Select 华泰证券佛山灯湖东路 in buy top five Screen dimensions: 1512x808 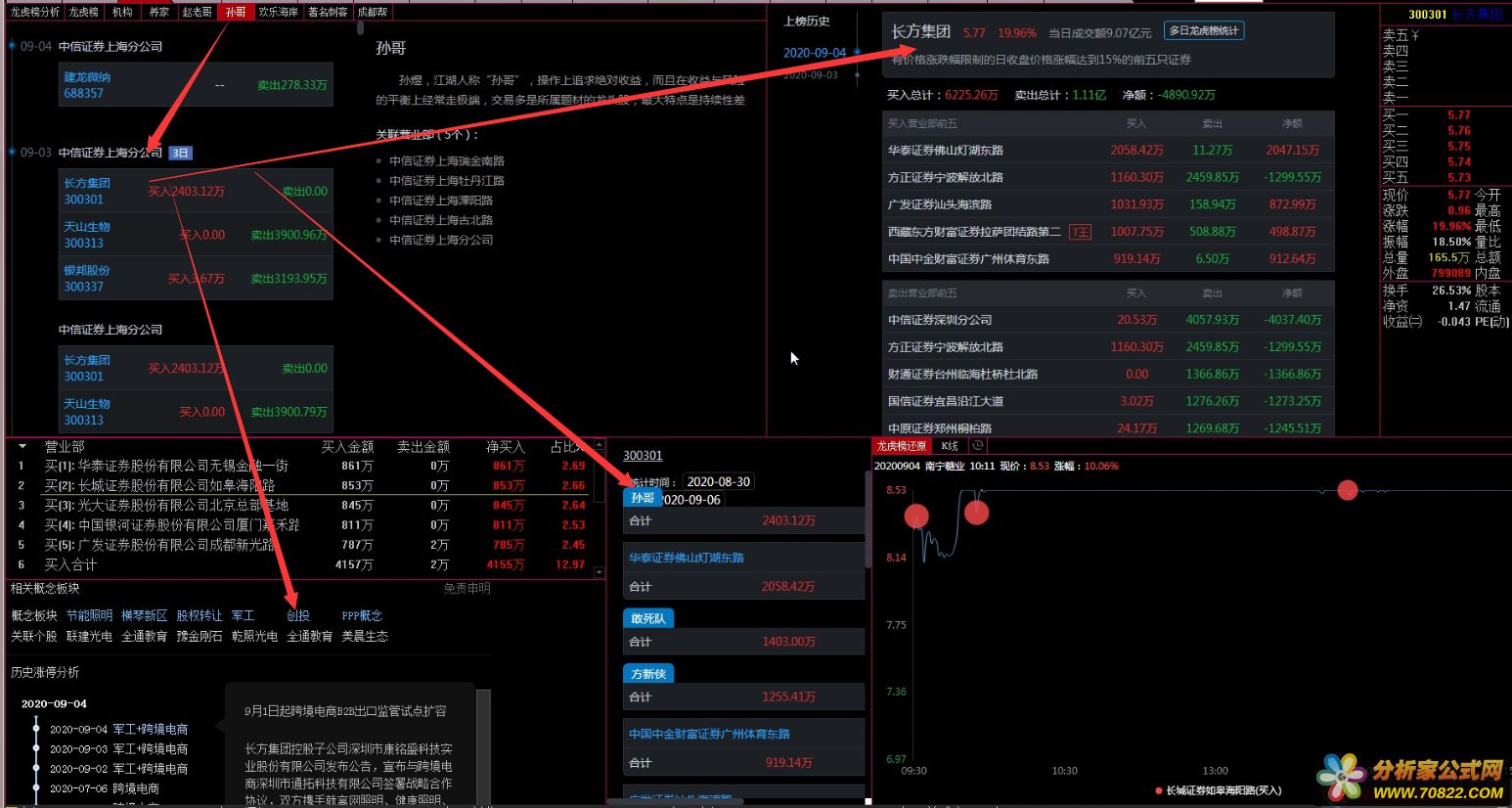[x=1108, y=150]
